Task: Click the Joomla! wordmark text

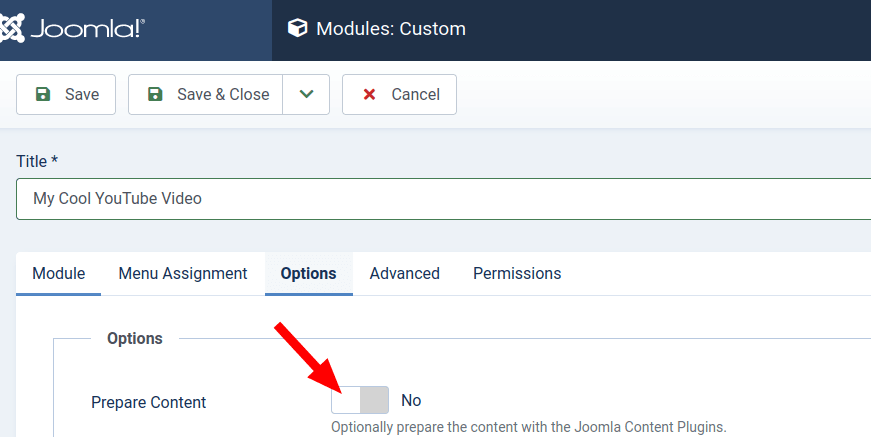Action: (x=88, y=28)
